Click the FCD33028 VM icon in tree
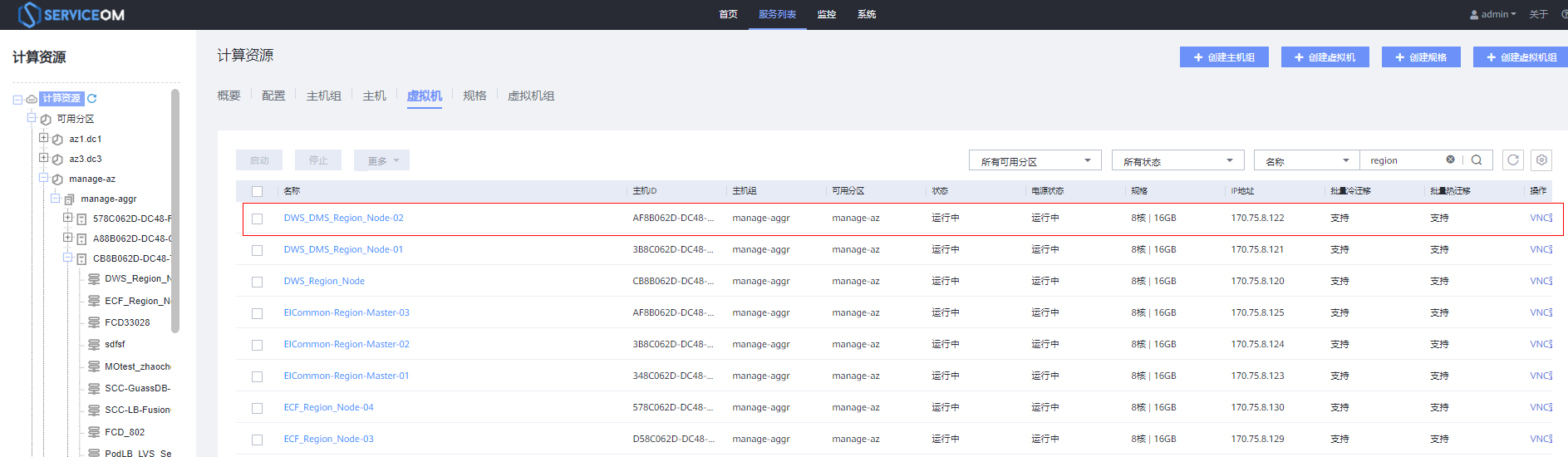 94,322
